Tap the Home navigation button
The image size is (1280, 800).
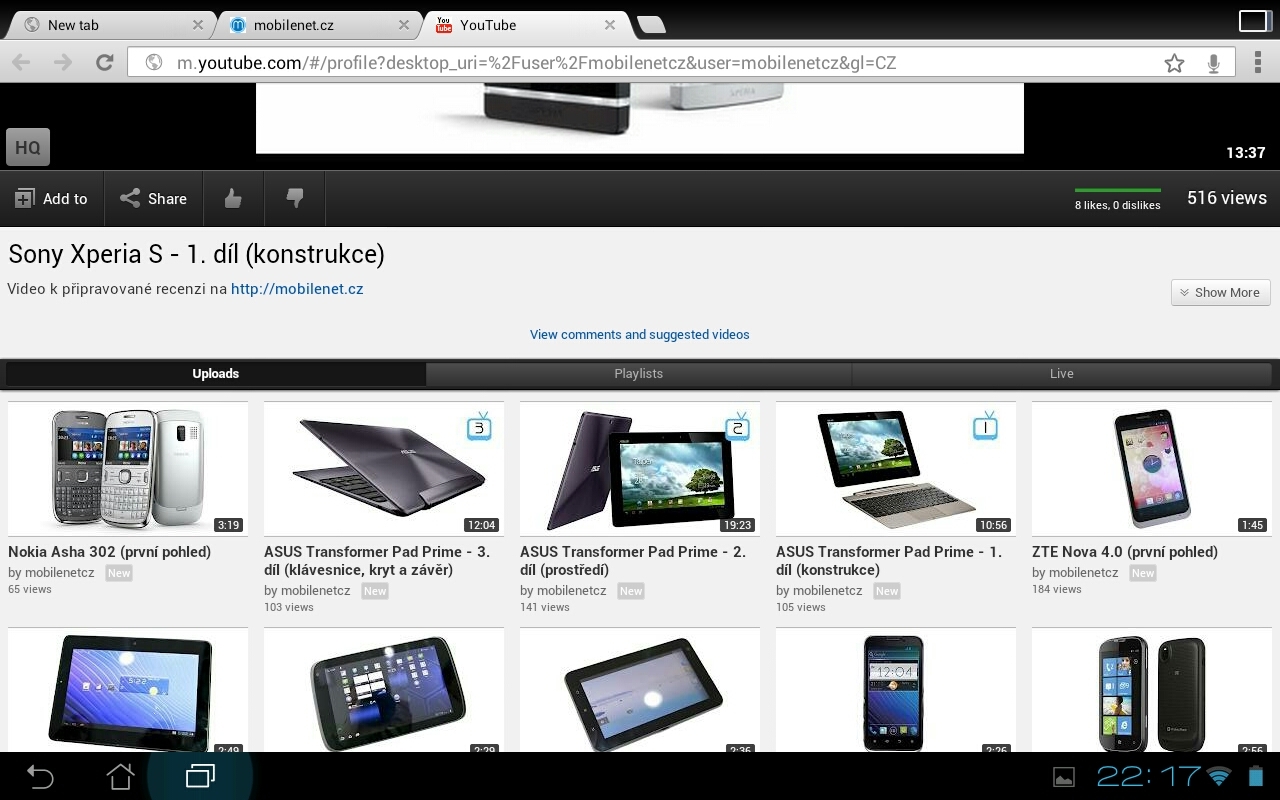[x=119, y=776]
